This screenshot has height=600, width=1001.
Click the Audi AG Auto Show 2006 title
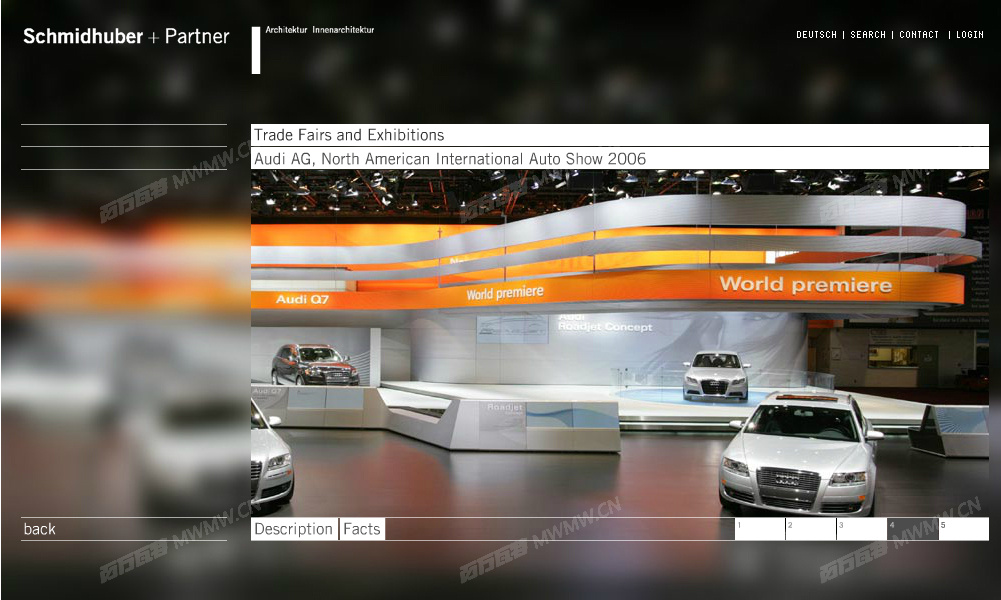point(619,158)
